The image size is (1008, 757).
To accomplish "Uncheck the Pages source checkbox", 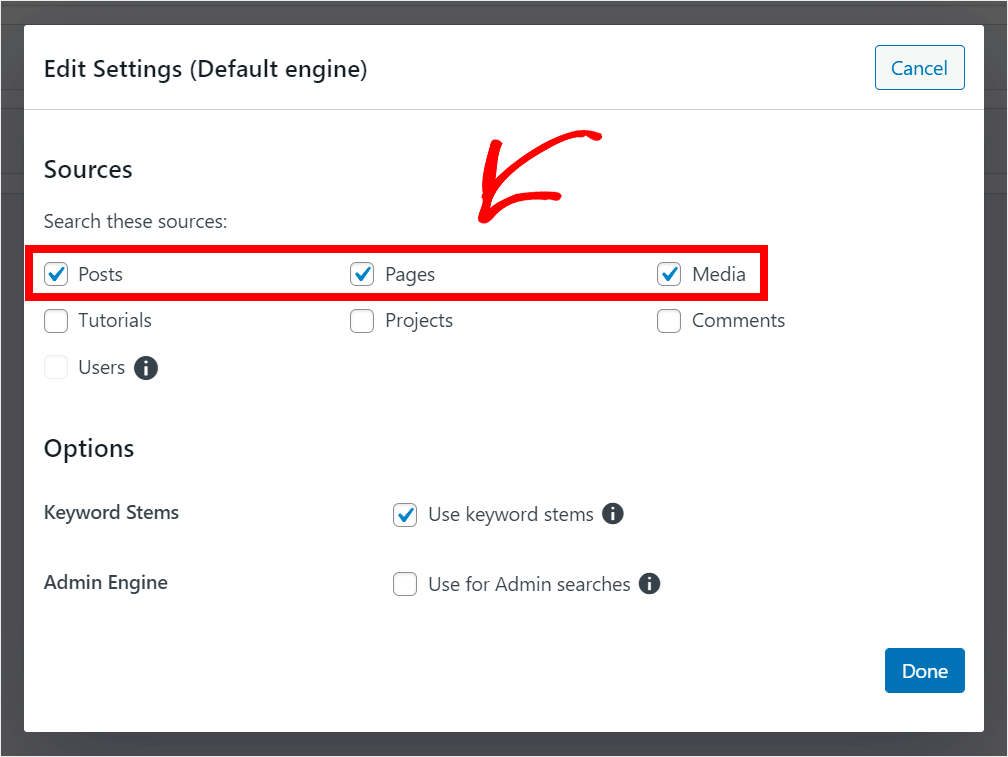I will tap(362, 274).
